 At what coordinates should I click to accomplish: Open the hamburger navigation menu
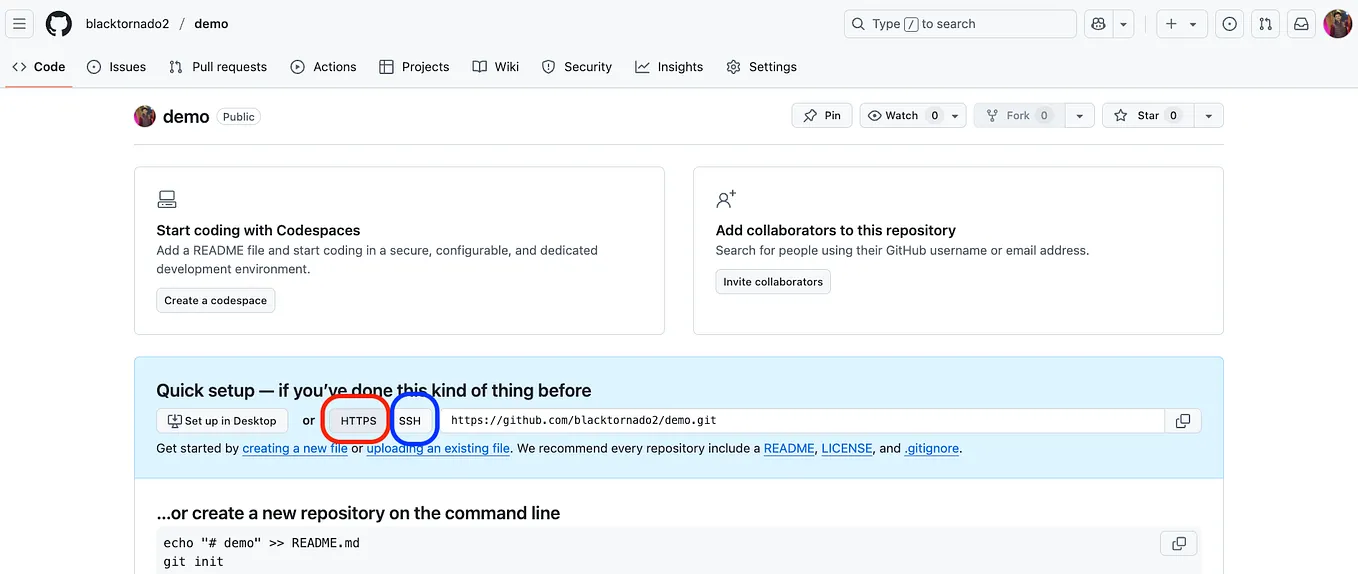(x=20, y=24)
